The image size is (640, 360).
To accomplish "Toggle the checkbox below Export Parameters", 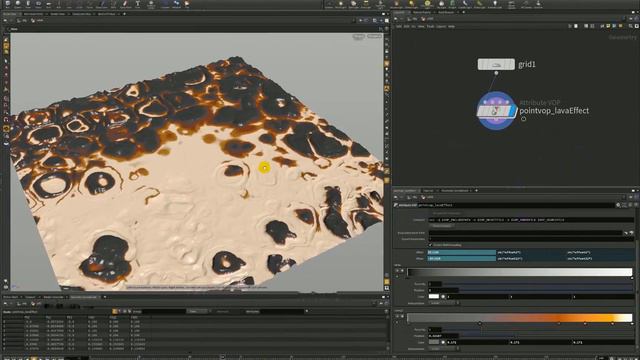I will pos(430,245).
